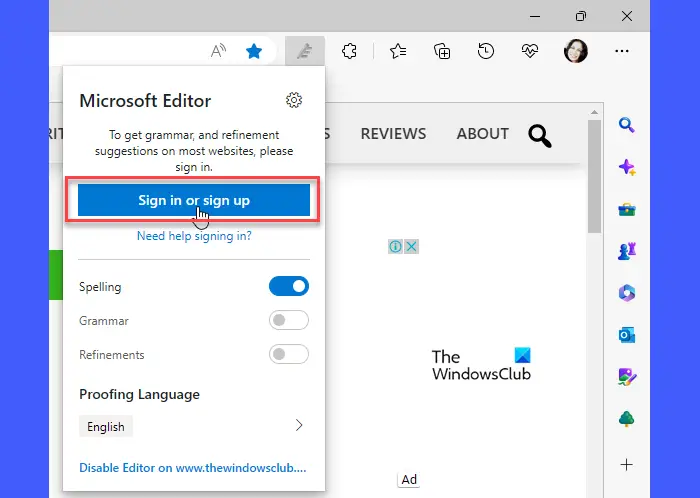This screenshot has height=498, width=700.
Task: Click the sidebar plus customize button
Action: 627,465
